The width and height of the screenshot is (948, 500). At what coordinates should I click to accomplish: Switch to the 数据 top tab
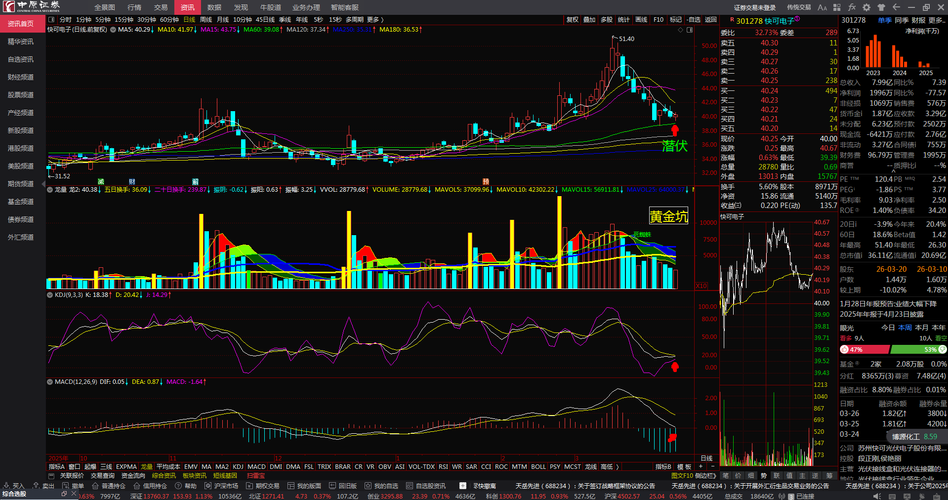click(x=214, y=7)
